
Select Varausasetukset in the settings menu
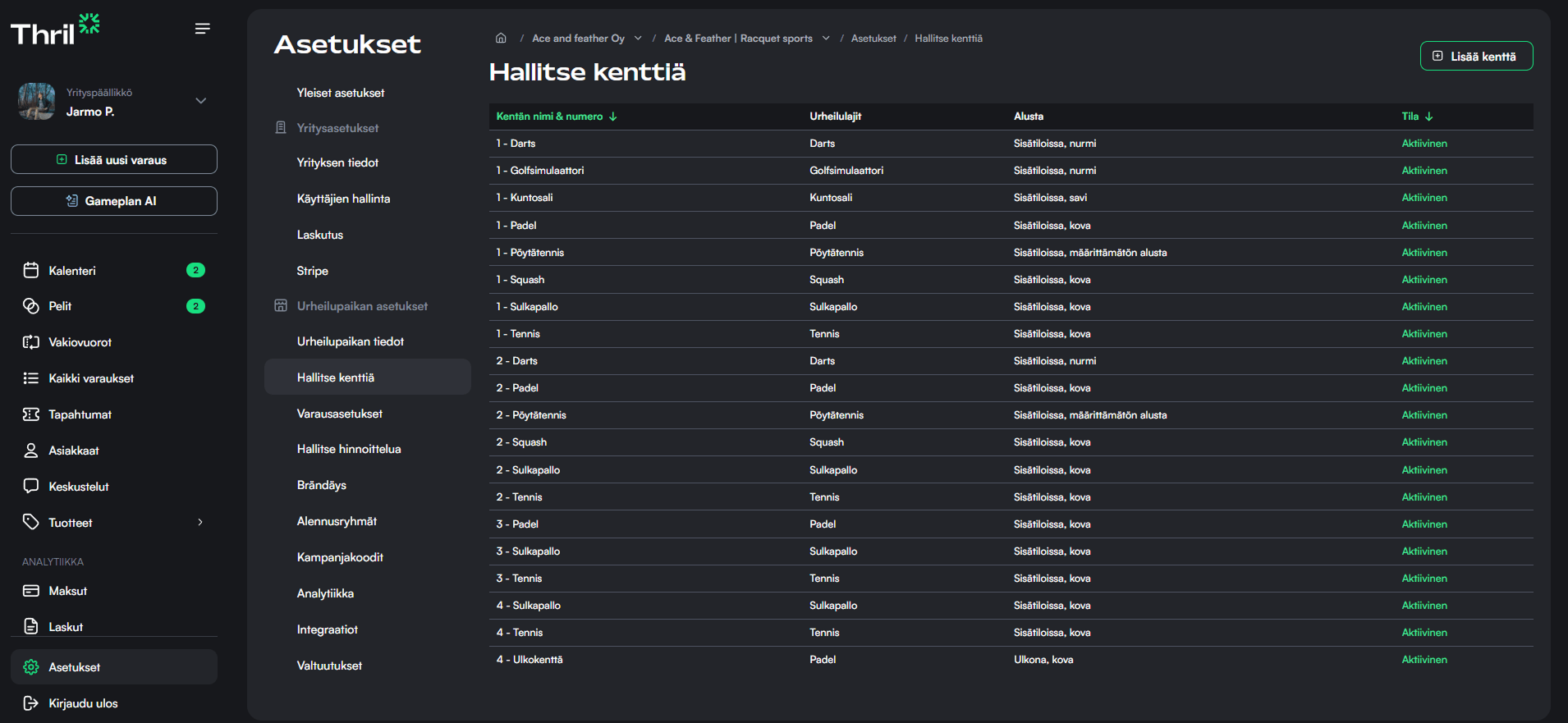tap(339, 414)
